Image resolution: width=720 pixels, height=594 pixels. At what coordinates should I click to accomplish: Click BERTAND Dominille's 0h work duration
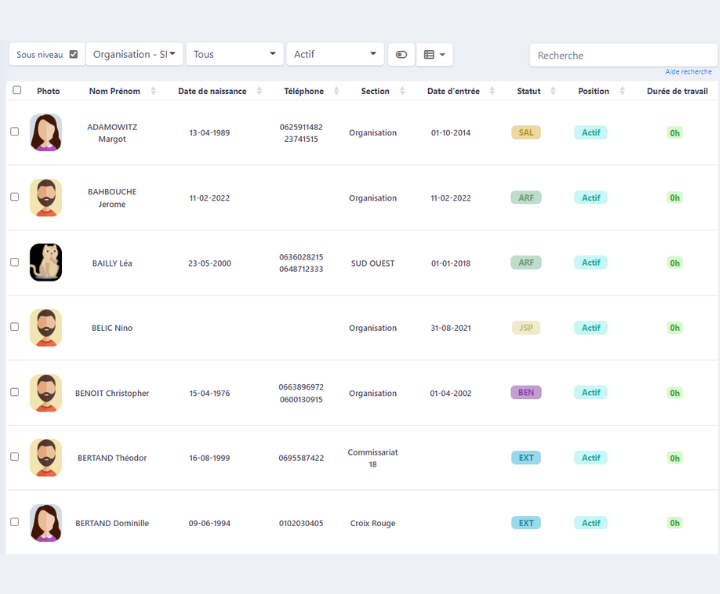click(675, 523)
